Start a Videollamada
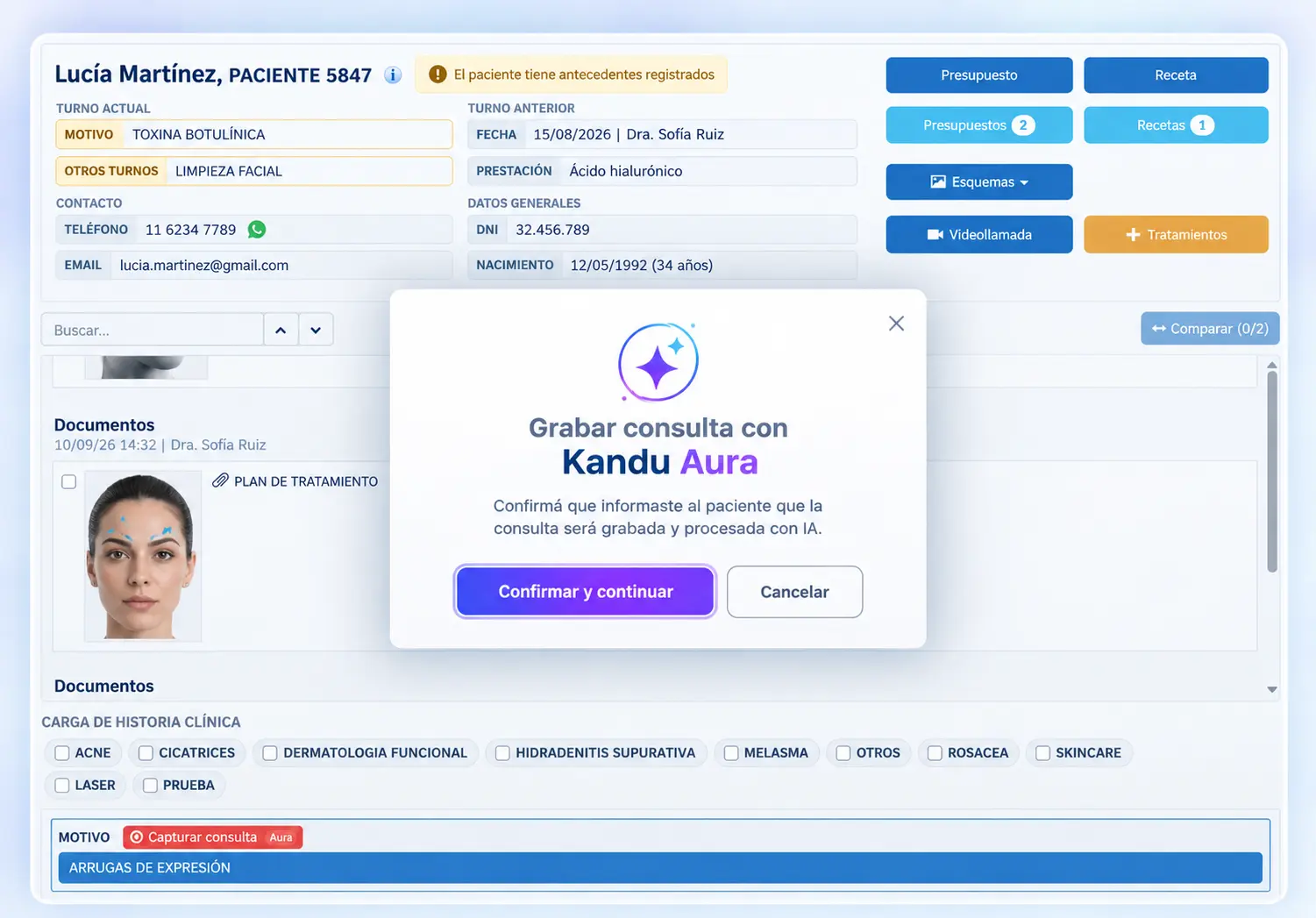This screenshot has height=918, width=1316. (979, 235)
